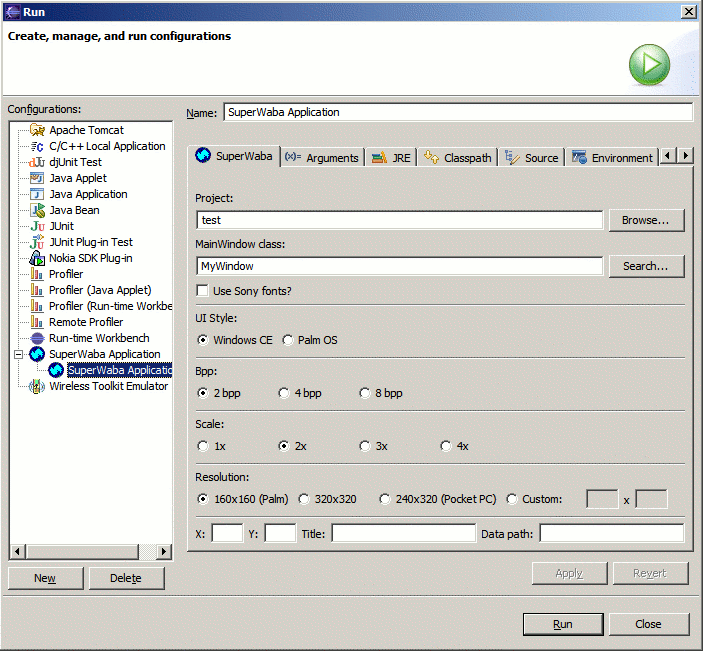This screenshot has width=703, height=651.
Task: Click the Wireless Toolkit Emulator icon
Action: pos(37,386)
